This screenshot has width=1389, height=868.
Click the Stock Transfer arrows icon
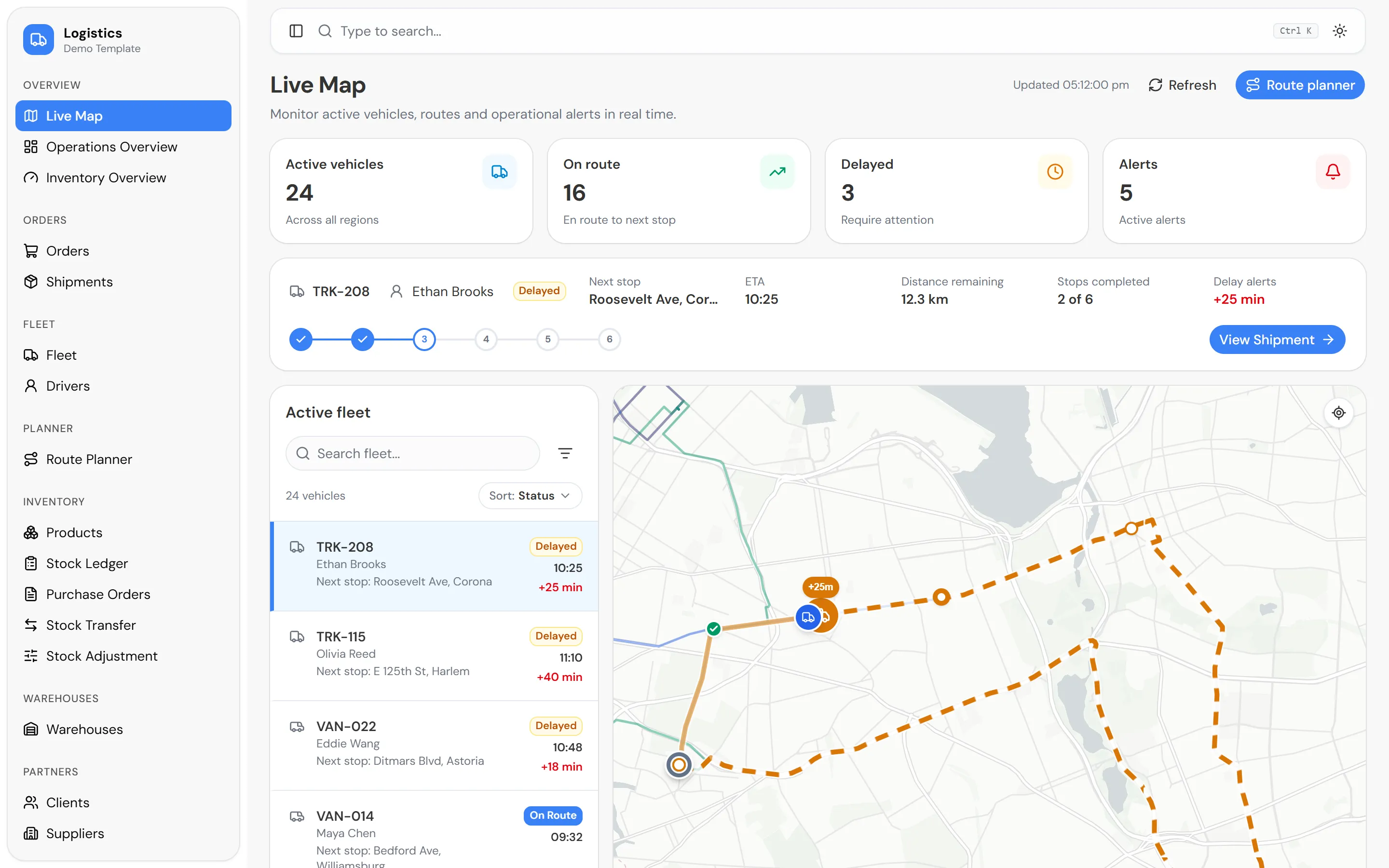tap(31, 625)
